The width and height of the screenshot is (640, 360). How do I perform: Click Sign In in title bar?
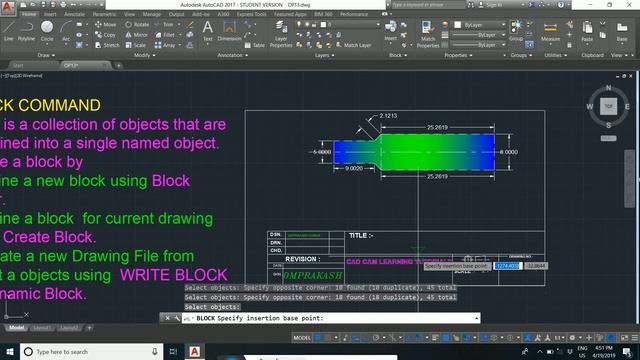click(x=489, y=5)
